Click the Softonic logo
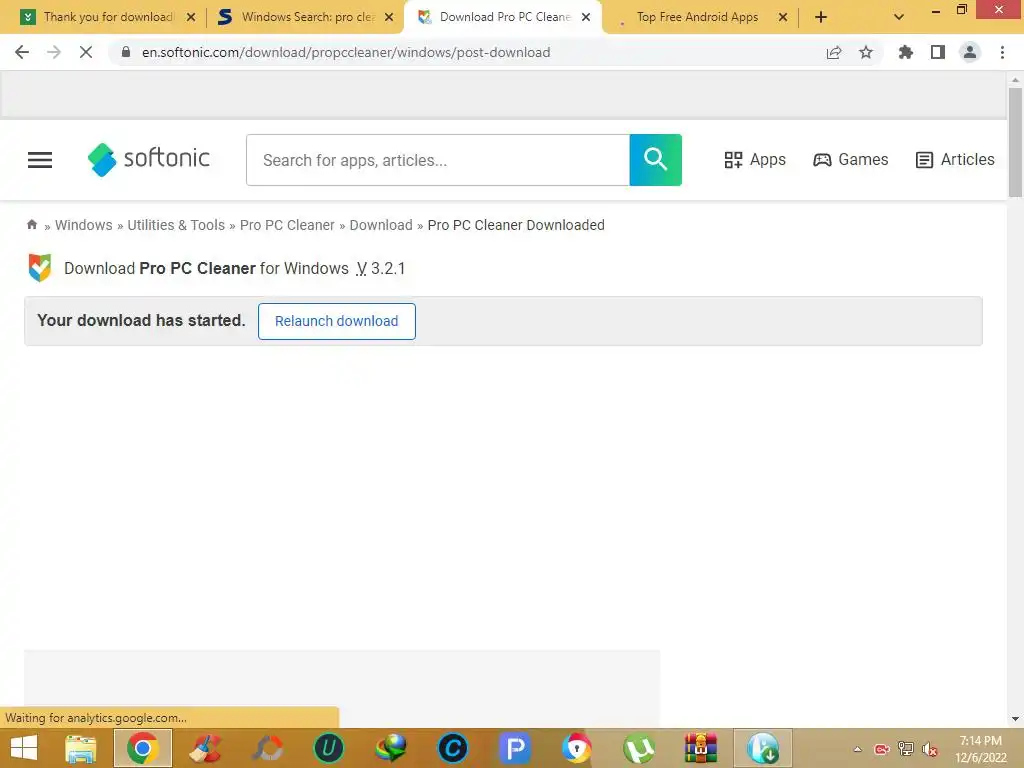Viewport: 1024px width, 768px height. (148, 159)
